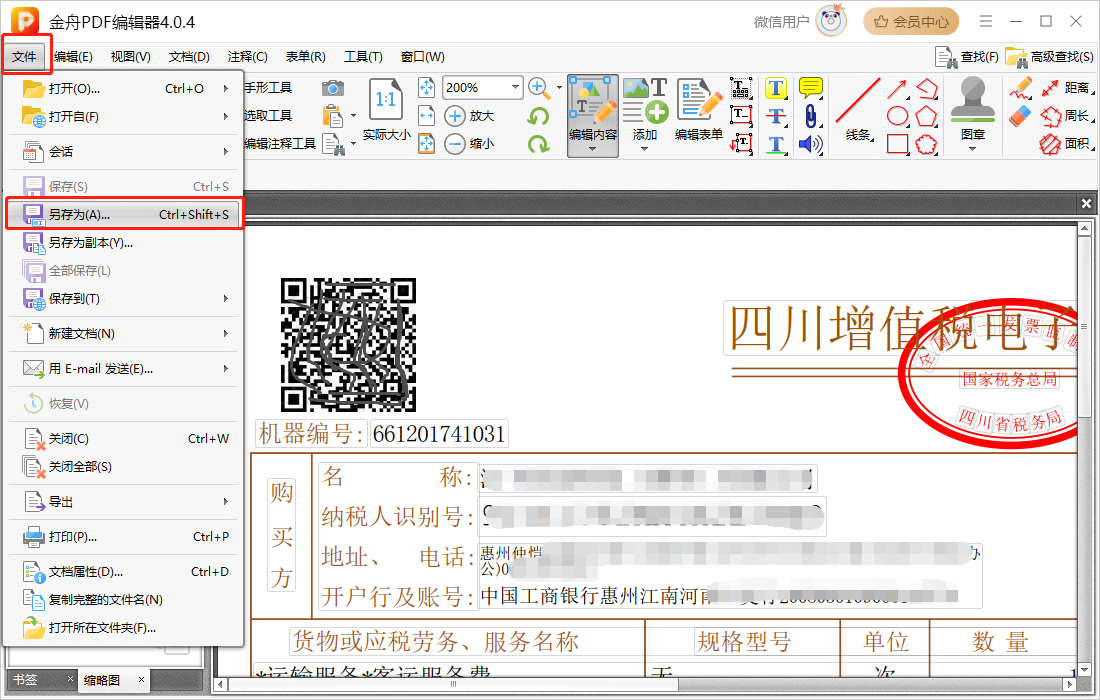
Task: Expand the 图章 stamp dropdown arrow
Action: [972, 149]
